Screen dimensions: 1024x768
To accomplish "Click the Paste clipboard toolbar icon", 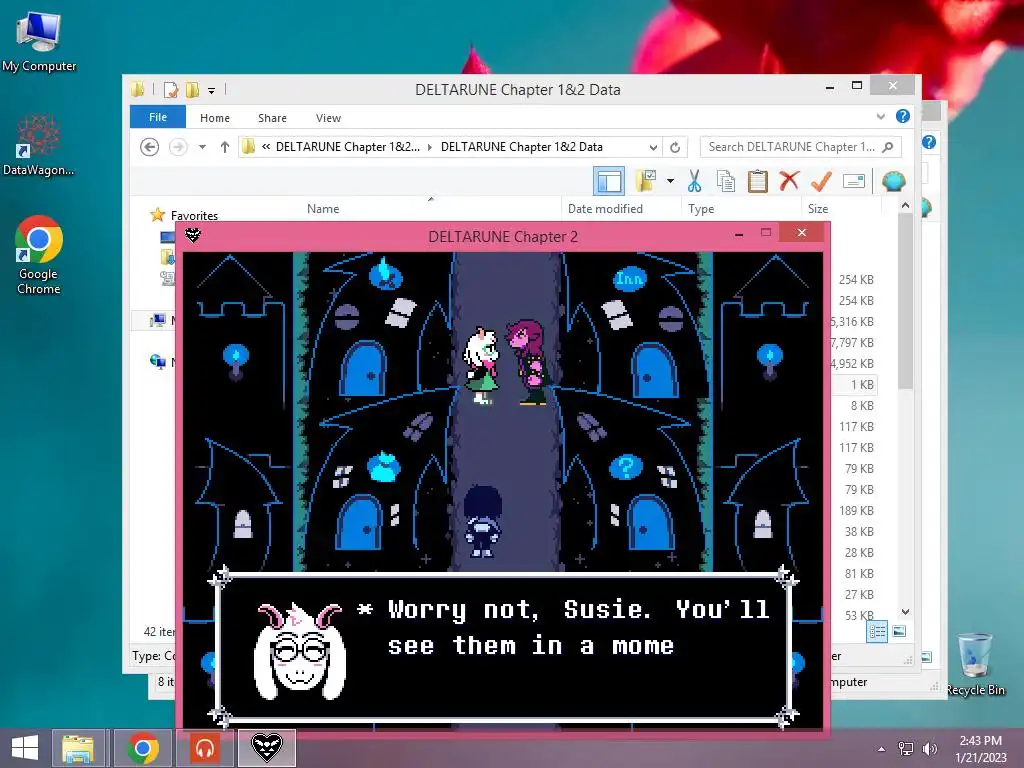I will (757, 181).
